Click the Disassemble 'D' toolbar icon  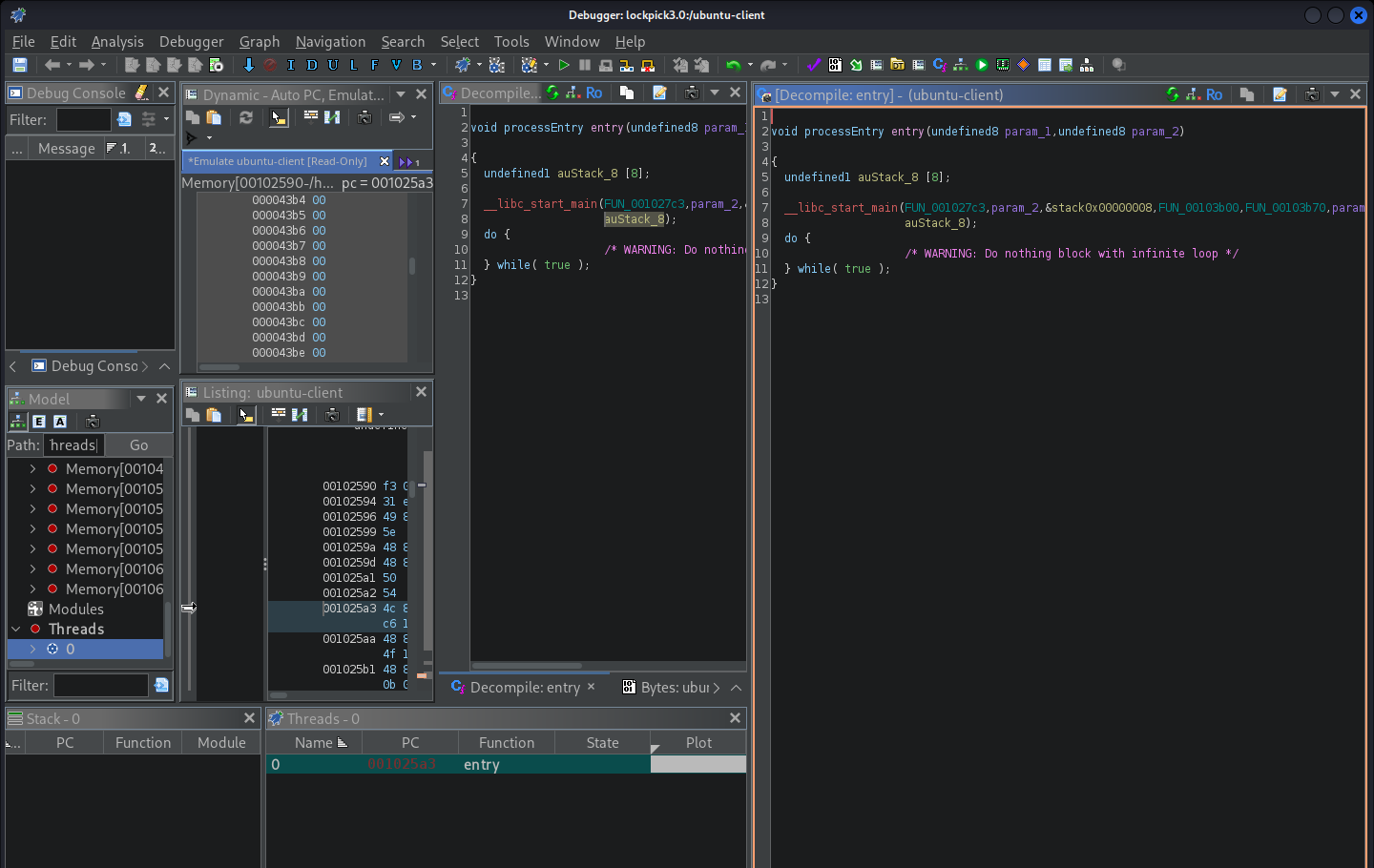[x=312, y=65]
